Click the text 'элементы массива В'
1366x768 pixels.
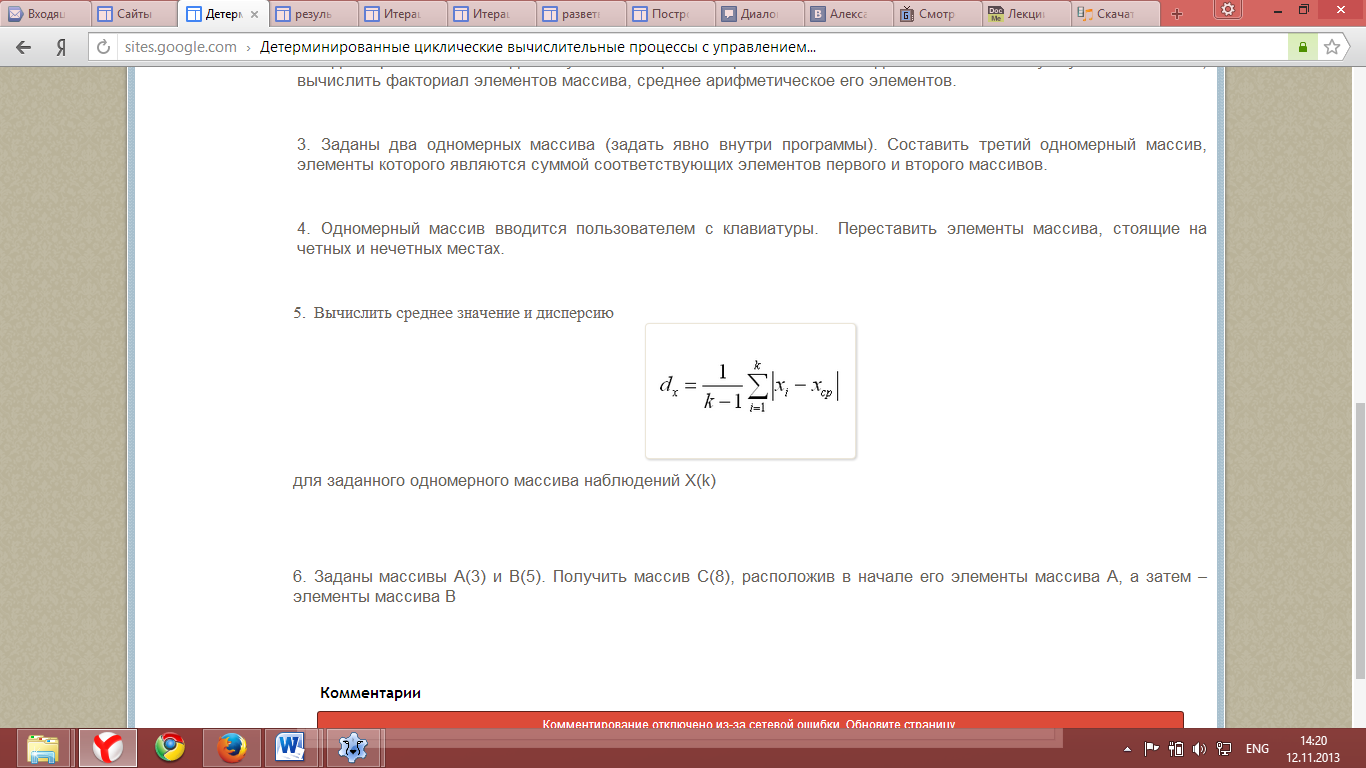pos(374,597)
